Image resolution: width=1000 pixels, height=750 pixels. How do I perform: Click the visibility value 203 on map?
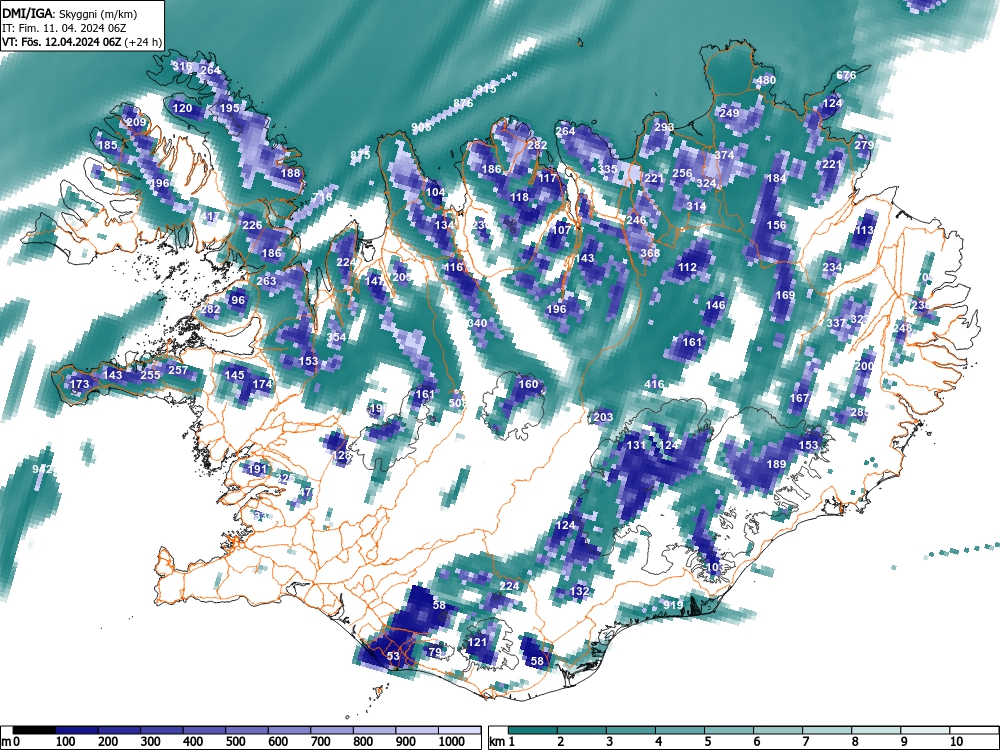point(603,418)
